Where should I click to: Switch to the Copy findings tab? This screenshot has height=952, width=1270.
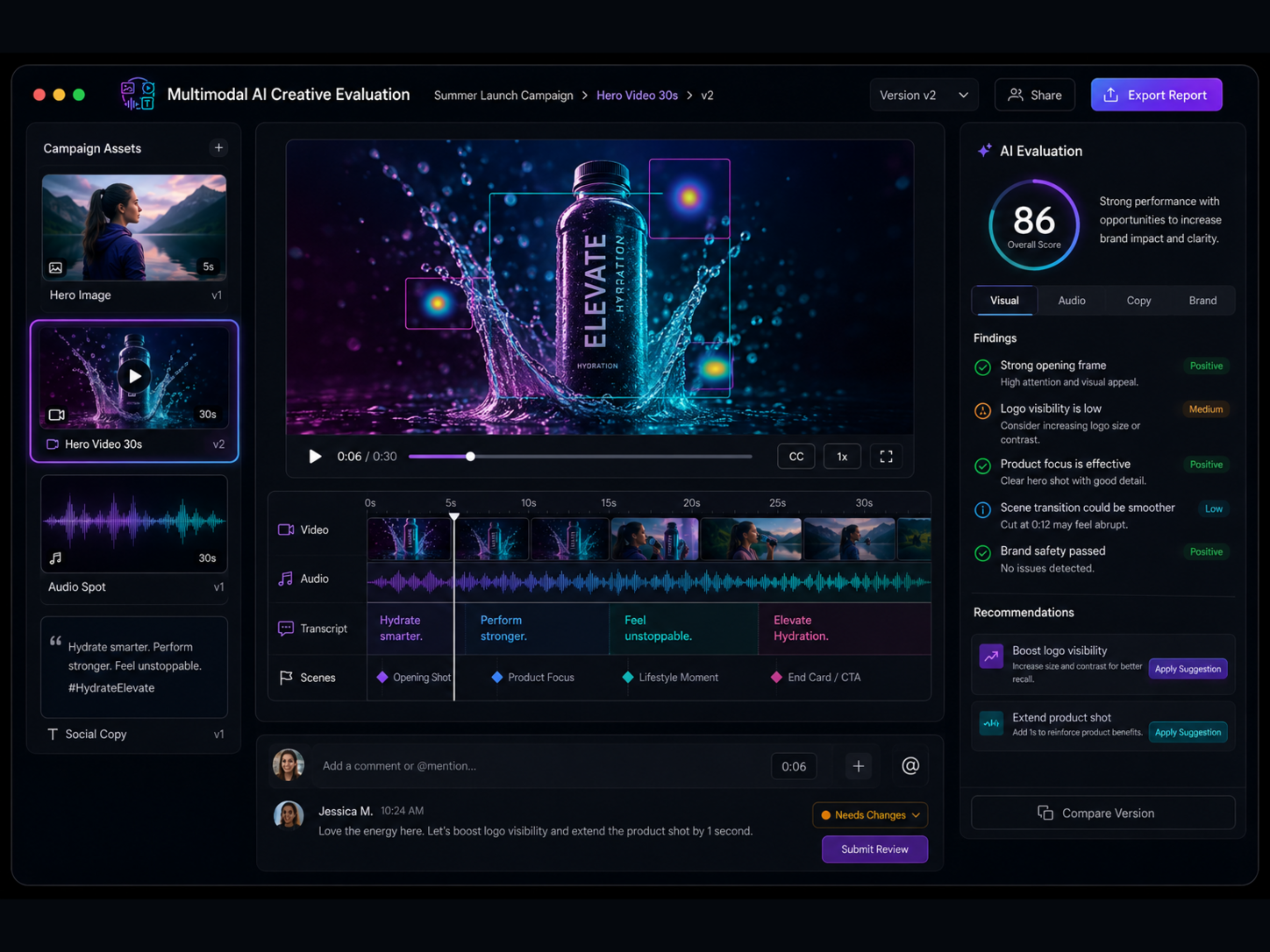[1138, 301]
